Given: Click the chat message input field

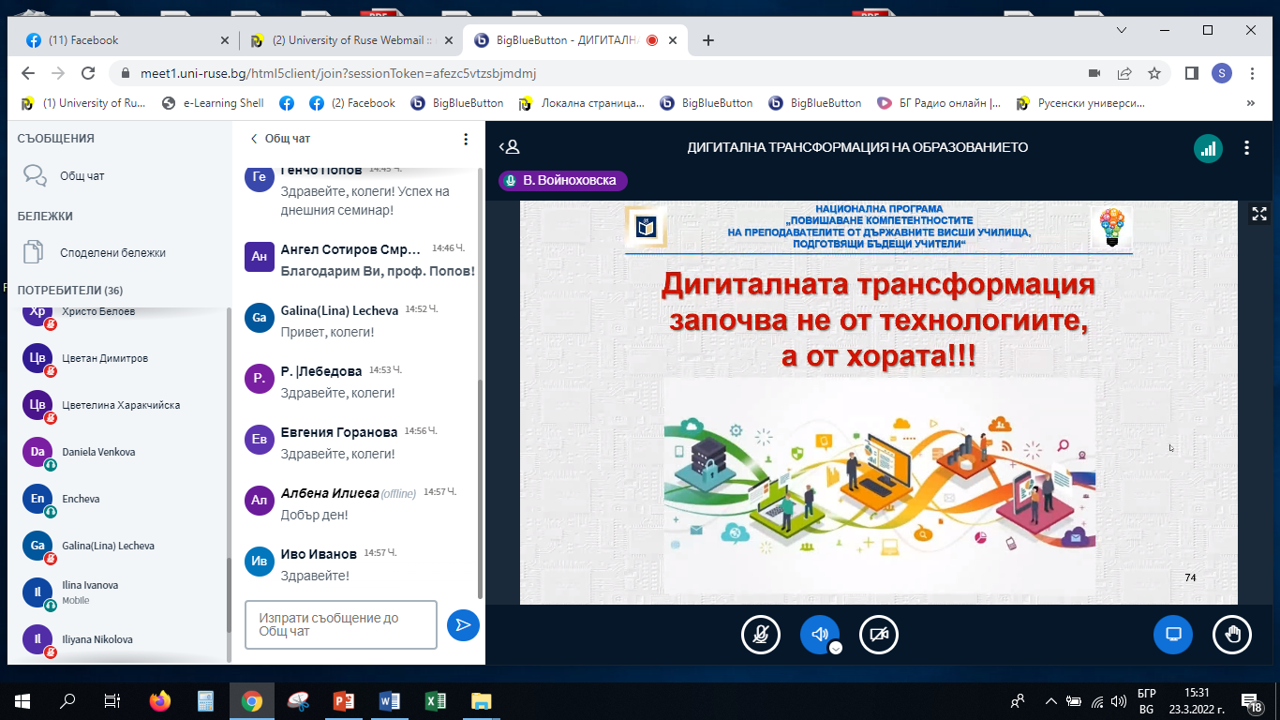Looking at the screenshot, I should (x=341, y=625).
